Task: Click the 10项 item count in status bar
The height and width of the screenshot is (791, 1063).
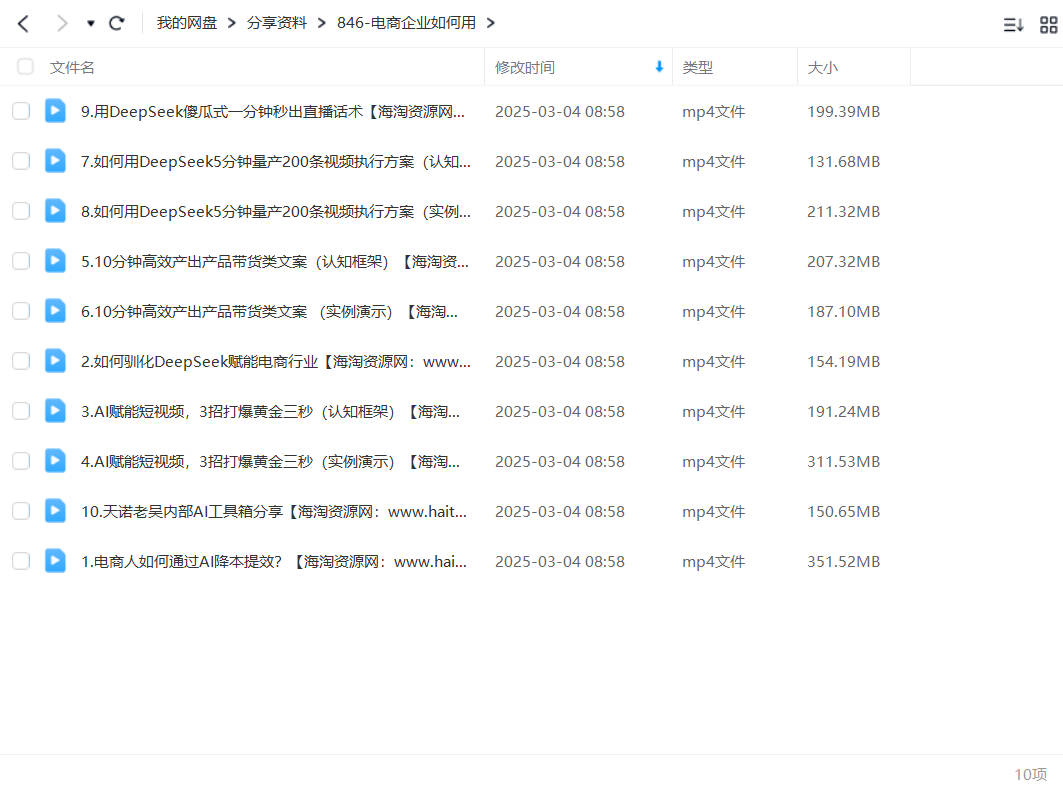Action: point(1030,774)
